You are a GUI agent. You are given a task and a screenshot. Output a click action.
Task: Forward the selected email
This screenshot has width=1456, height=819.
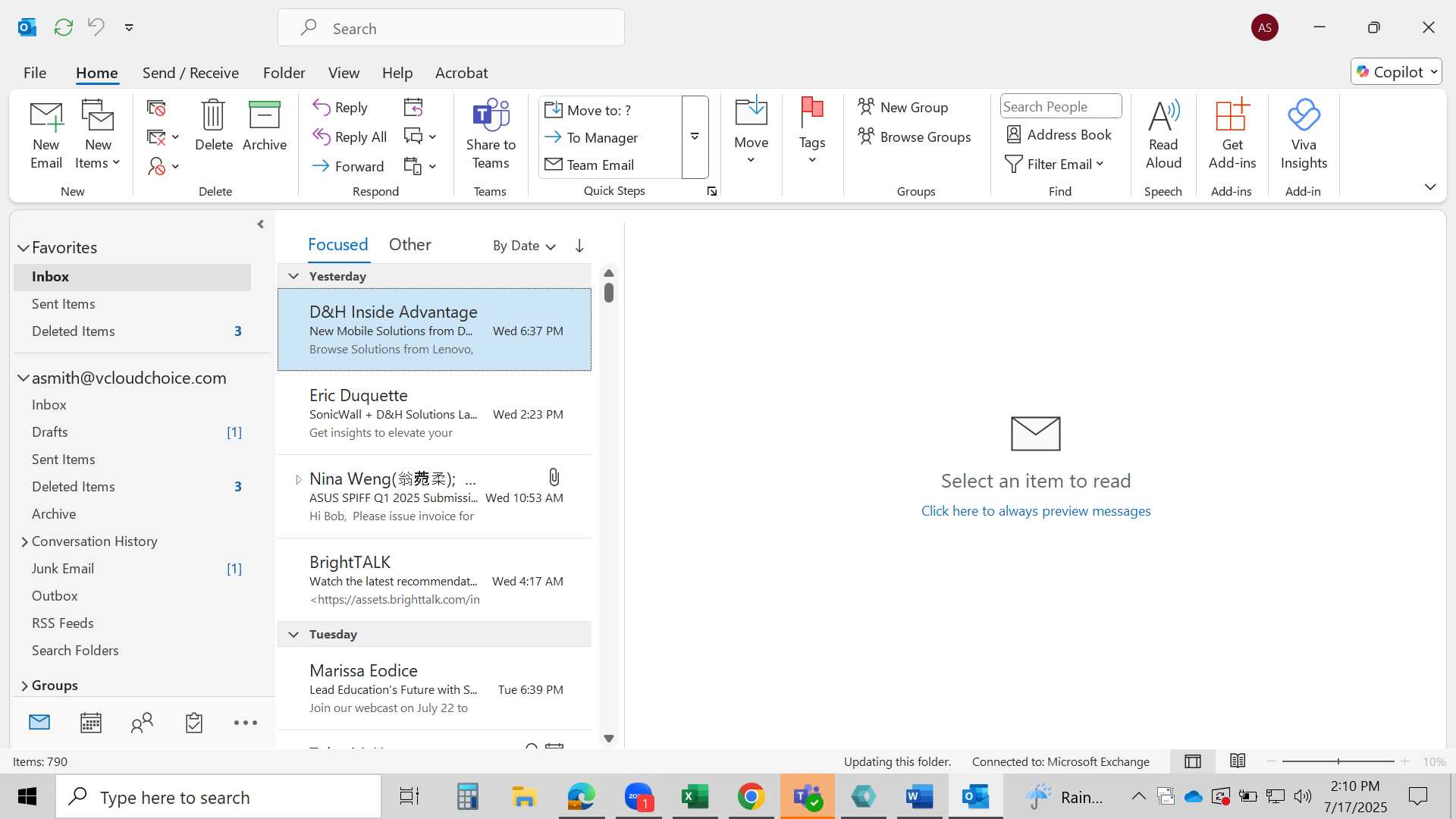pos(348,166)
